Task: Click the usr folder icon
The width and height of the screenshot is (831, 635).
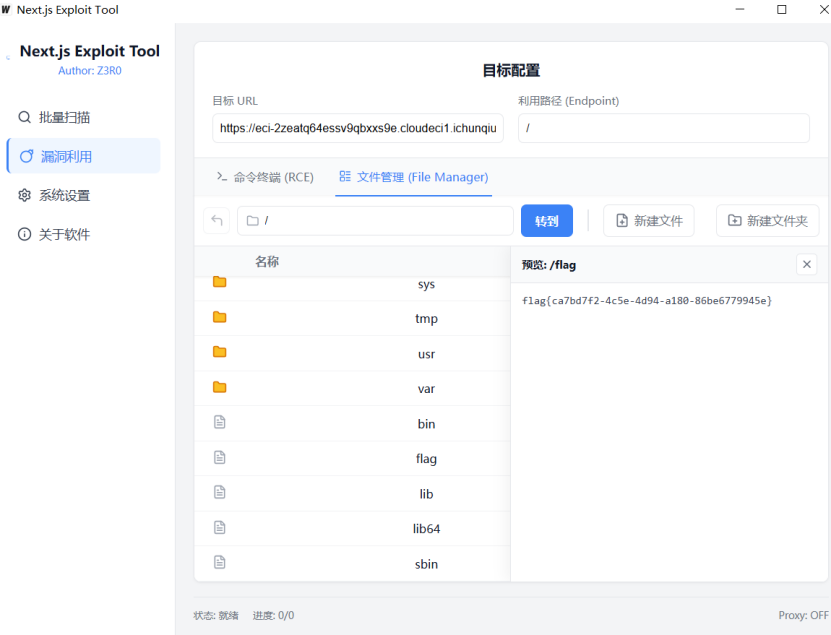Action: point(220,353)
